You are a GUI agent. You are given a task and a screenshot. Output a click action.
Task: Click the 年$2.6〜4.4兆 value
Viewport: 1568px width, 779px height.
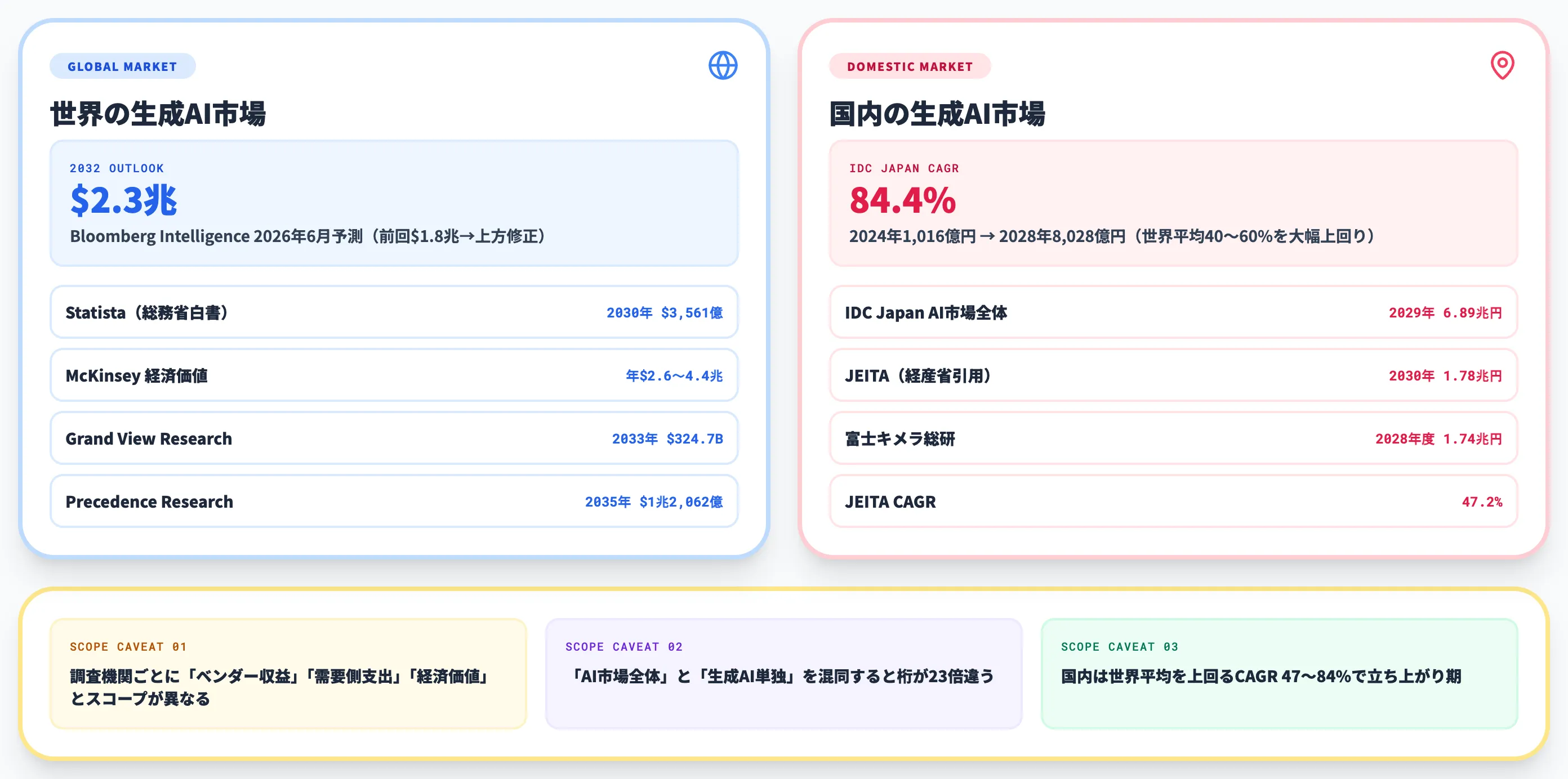click(674, 376)
